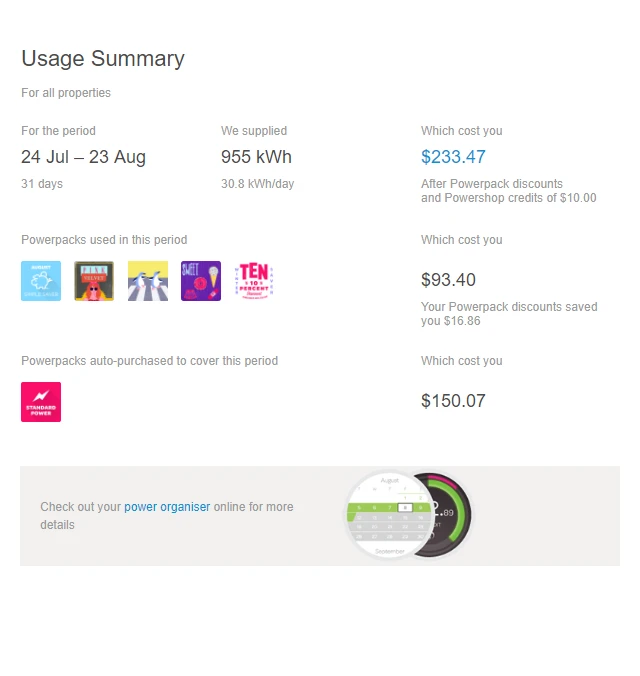This screenshot has width=640, height=676.
Task: Select the 955 kWh supplied value
Action: 256,157
